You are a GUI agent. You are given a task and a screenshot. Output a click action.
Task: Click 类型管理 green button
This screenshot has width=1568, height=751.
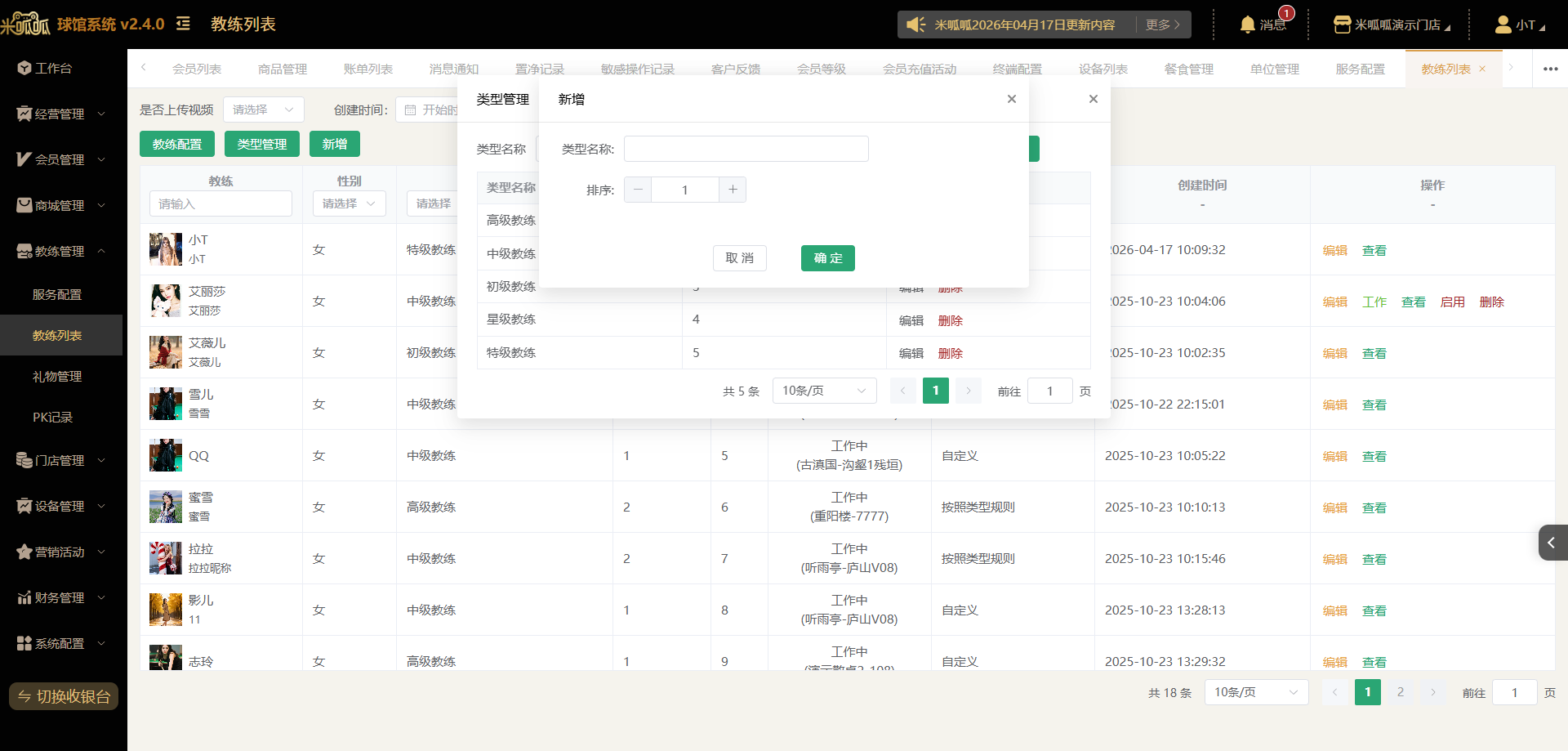[262, 144]
